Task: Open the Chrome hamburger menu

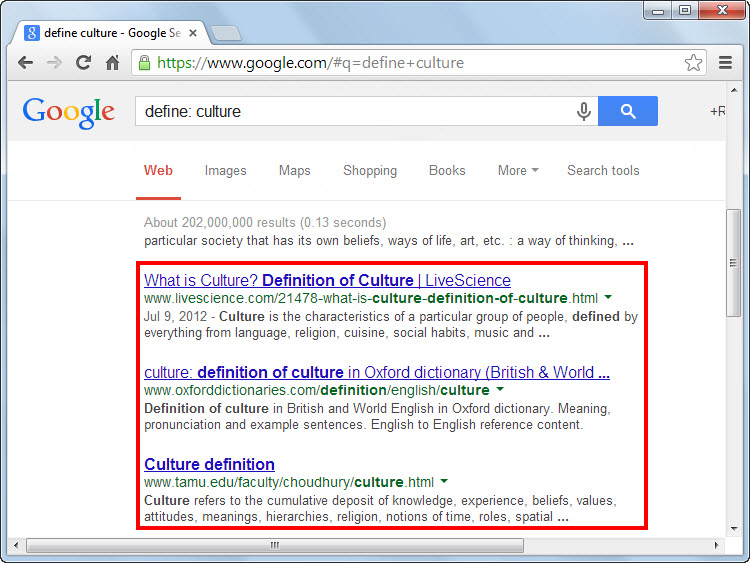Action: 726,63
